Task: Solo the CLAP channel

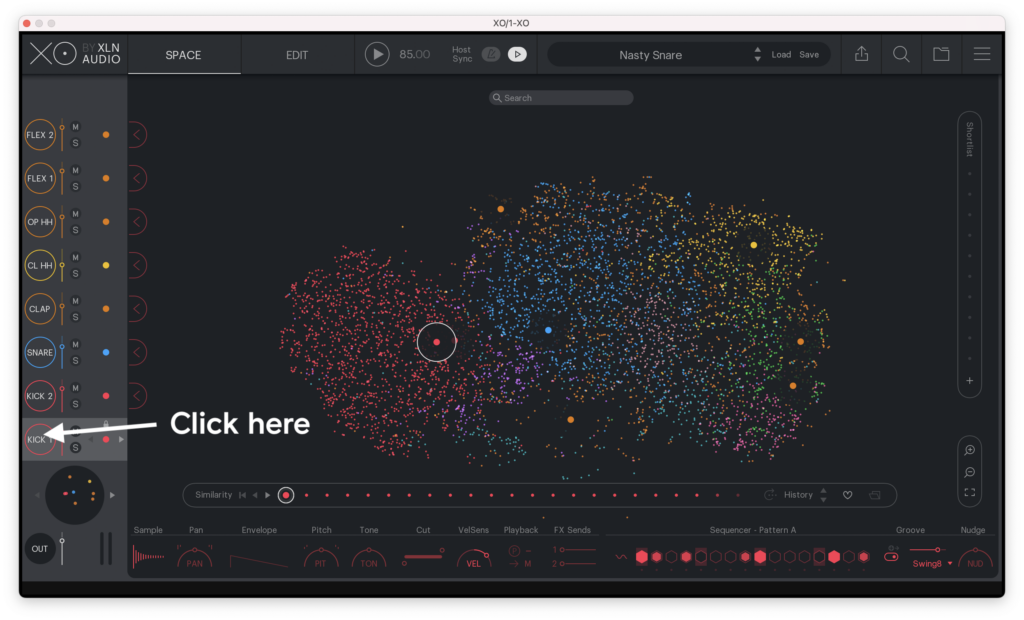Action: coord(75,318)
